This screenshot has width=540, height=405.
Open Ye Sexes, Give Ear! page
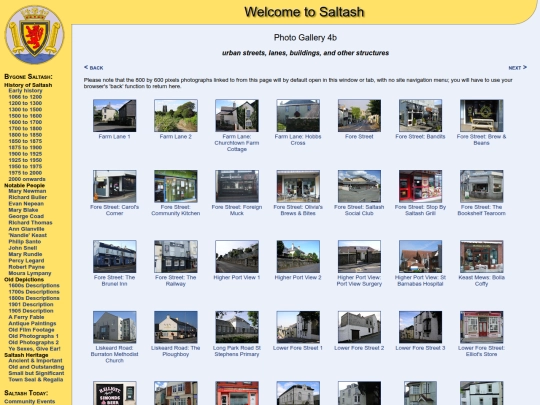tap(34, 349)
